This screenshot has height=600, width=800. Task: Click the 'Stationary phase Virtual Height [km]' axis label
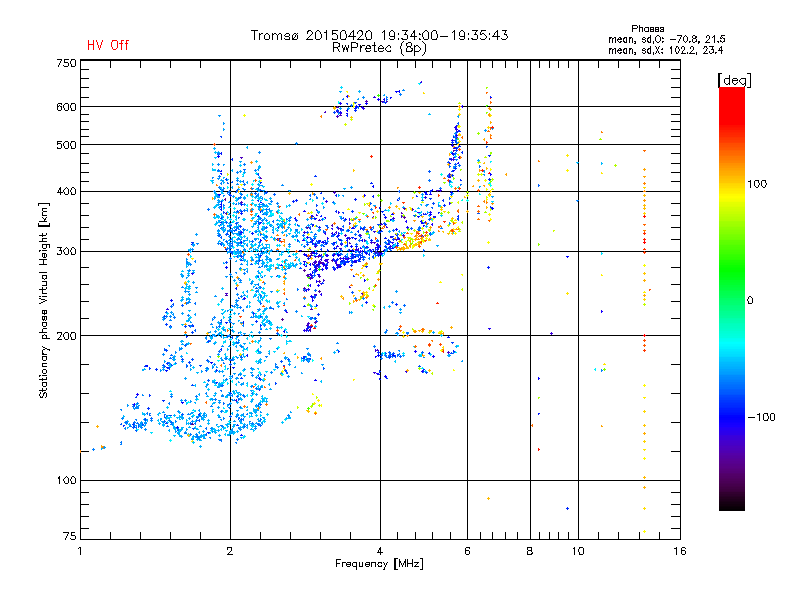tap(44, 301)
